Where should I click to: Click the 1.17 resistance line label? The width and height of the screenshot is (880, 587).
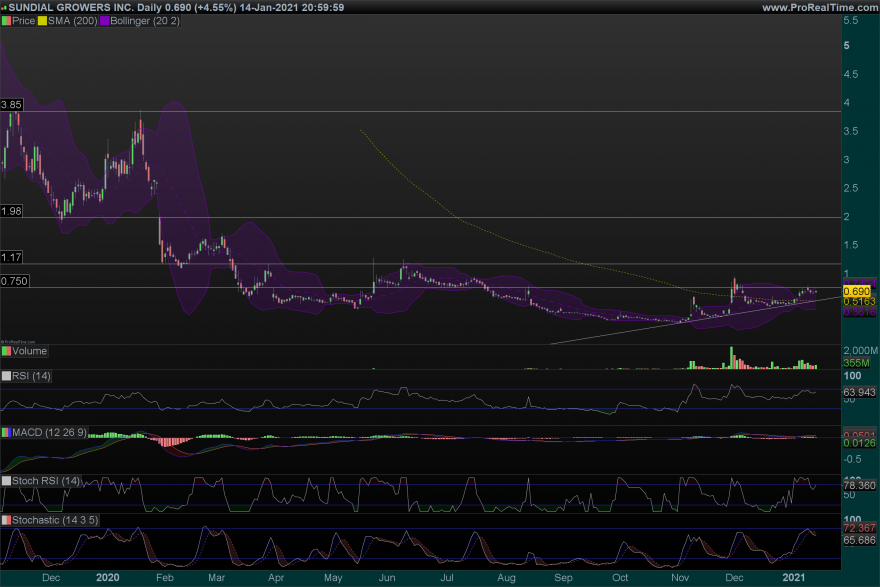pyautogui.click(x=12, y=257)
